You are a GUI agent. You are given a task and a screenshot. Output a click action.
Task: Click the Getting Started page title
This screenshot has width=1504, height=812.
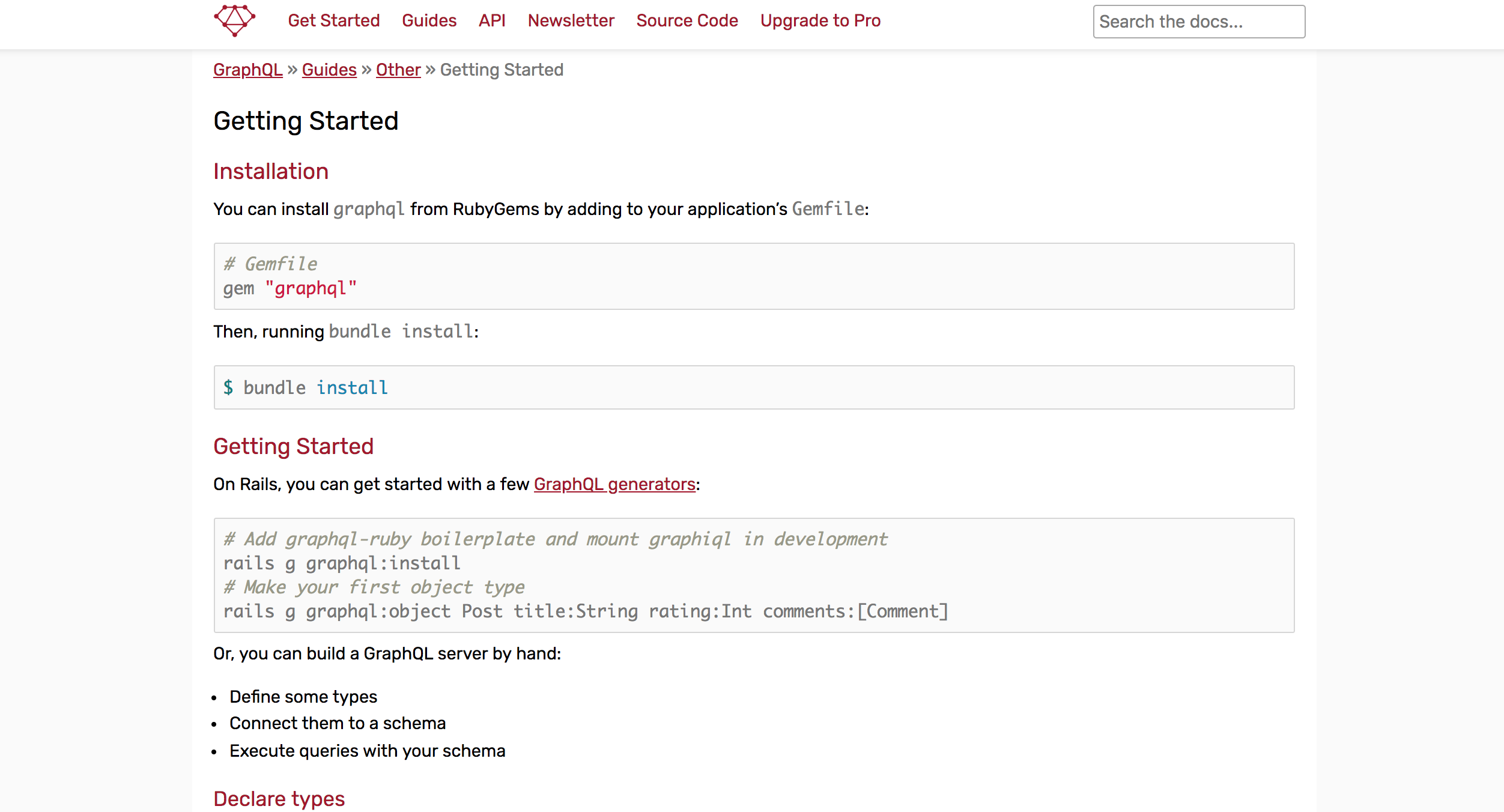pyautogui.click(x=306, y=121)
